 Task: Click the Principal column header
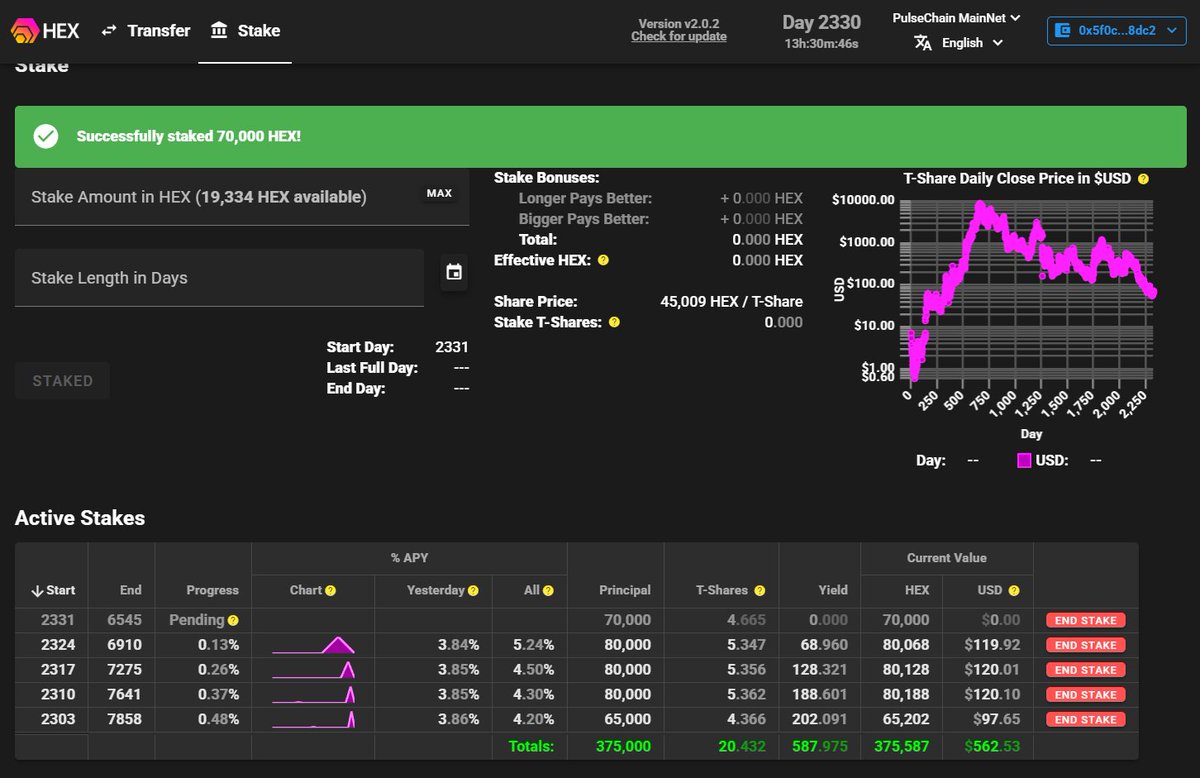[x=625, y=590]
